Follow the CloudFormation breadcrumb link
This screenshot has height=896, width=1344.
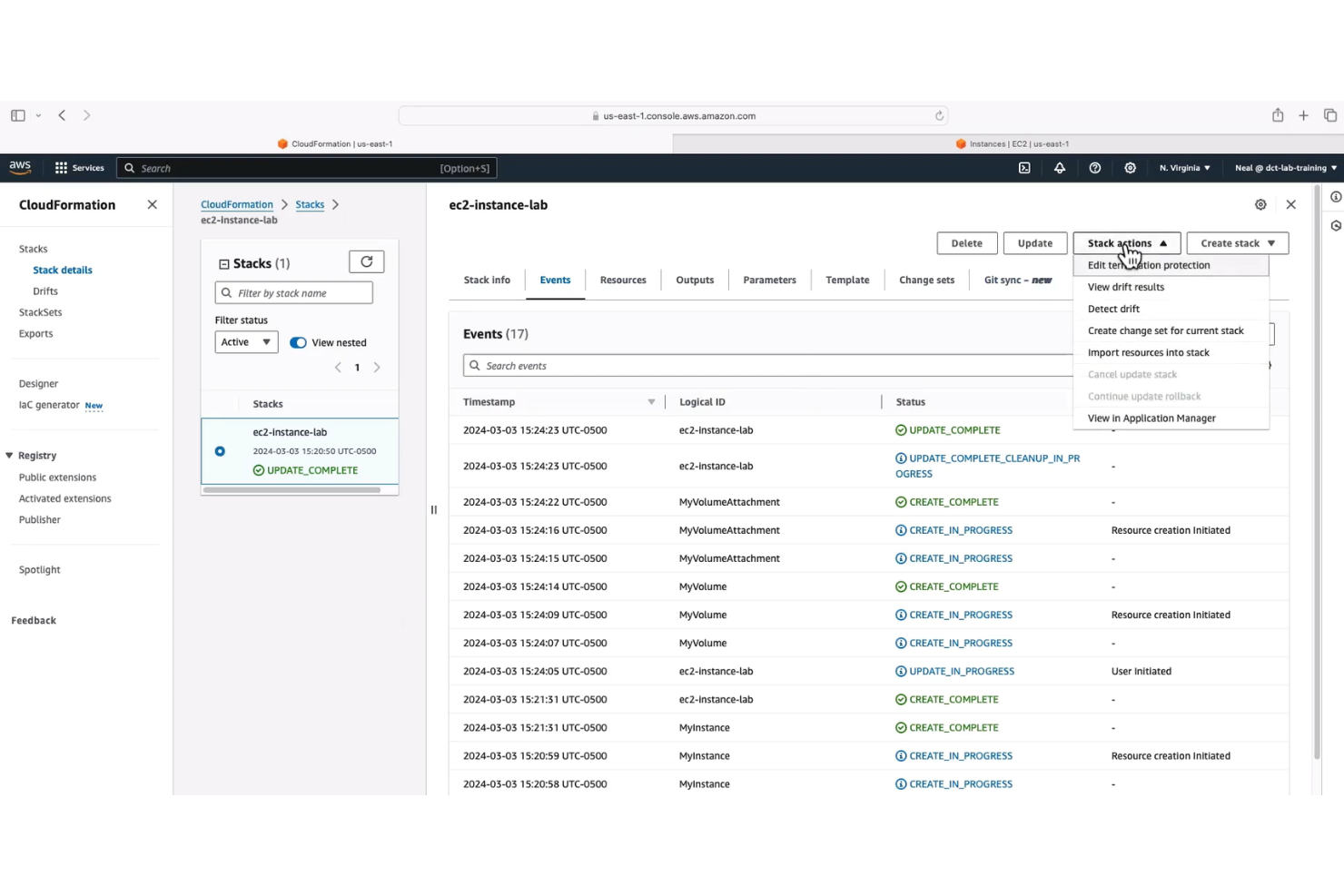tap(237, 205)
